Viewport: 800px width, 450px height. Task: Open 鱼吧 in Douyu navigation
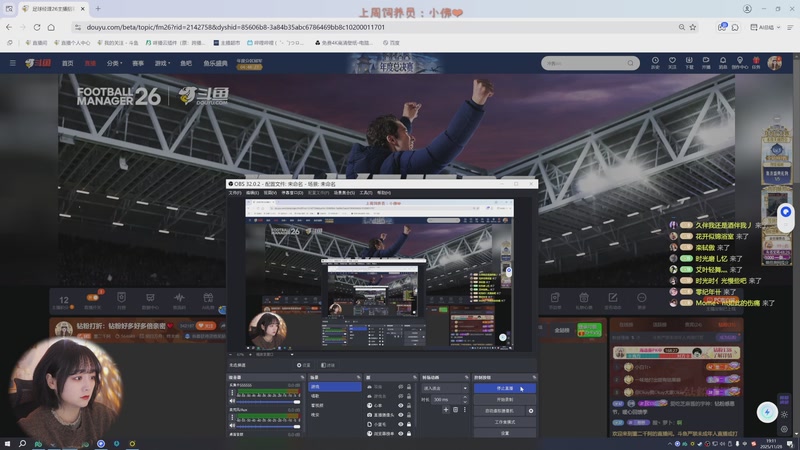(x=186, y=63)
